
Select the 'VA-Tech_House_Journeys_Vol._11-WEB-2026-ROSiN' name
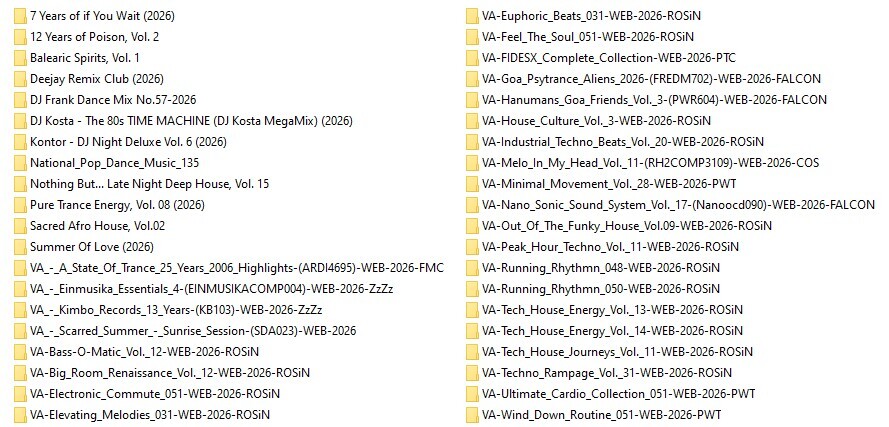click(617, 352)
